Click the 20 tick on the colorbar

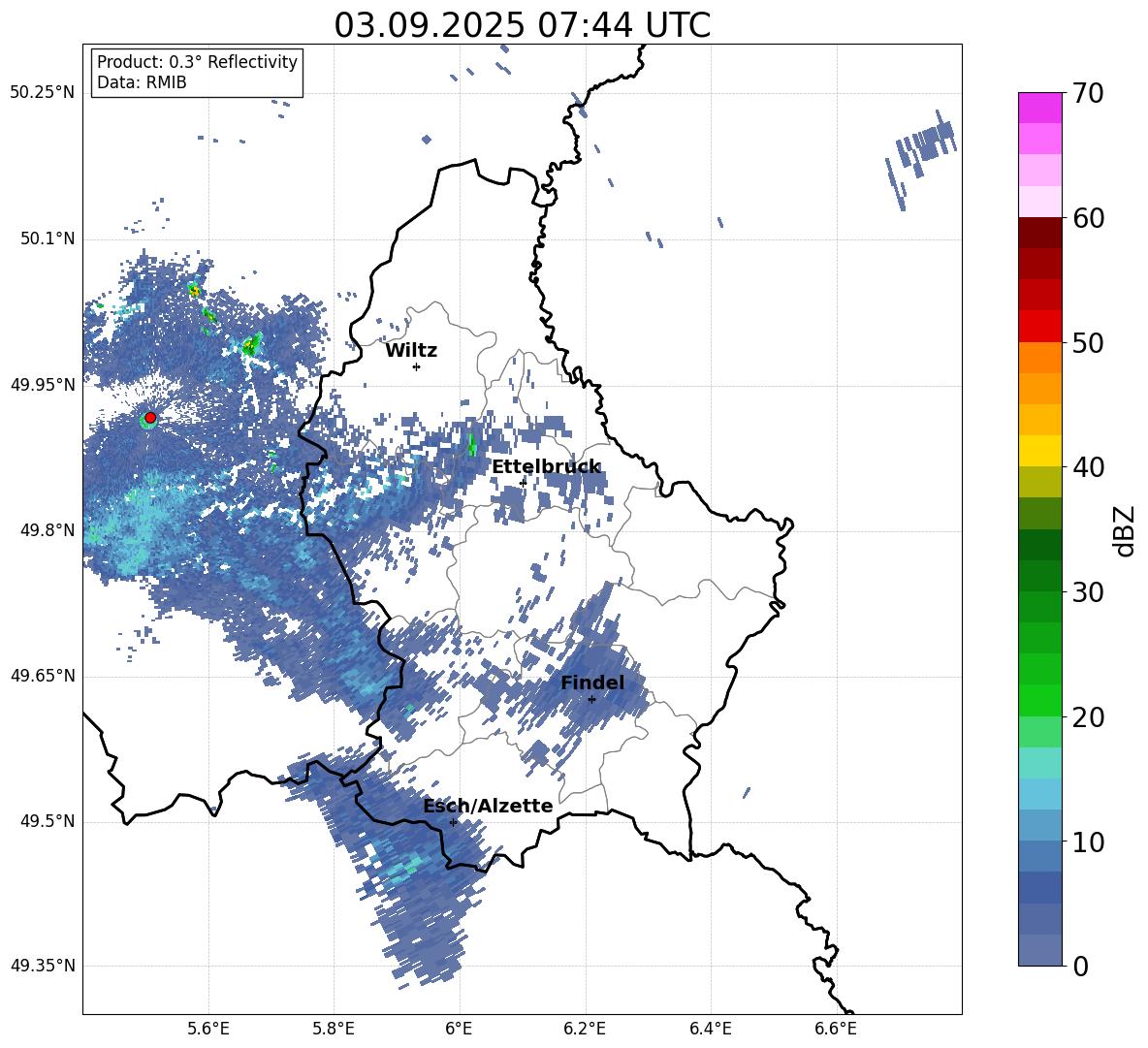pos(1087,717)
